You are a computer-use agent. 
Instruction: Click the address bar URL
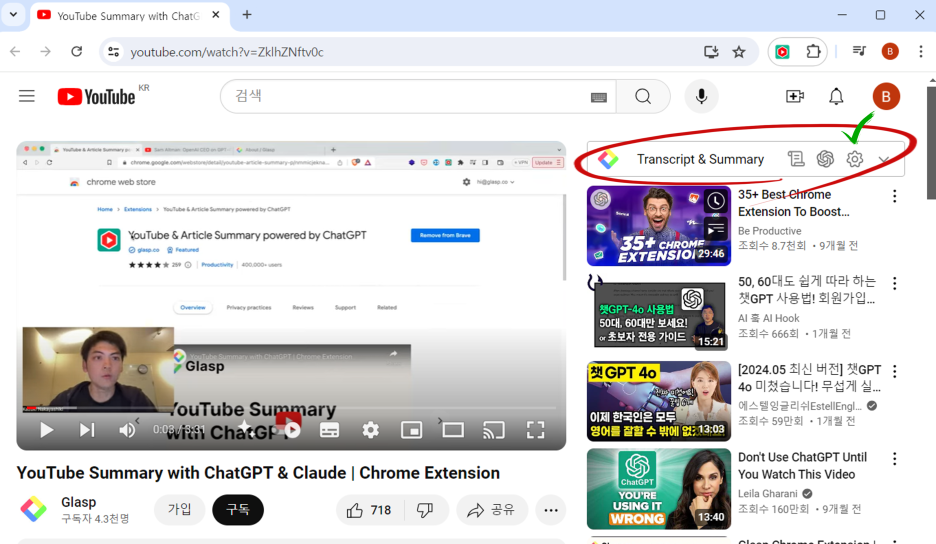pyautogui.click(x=227, y=52)
